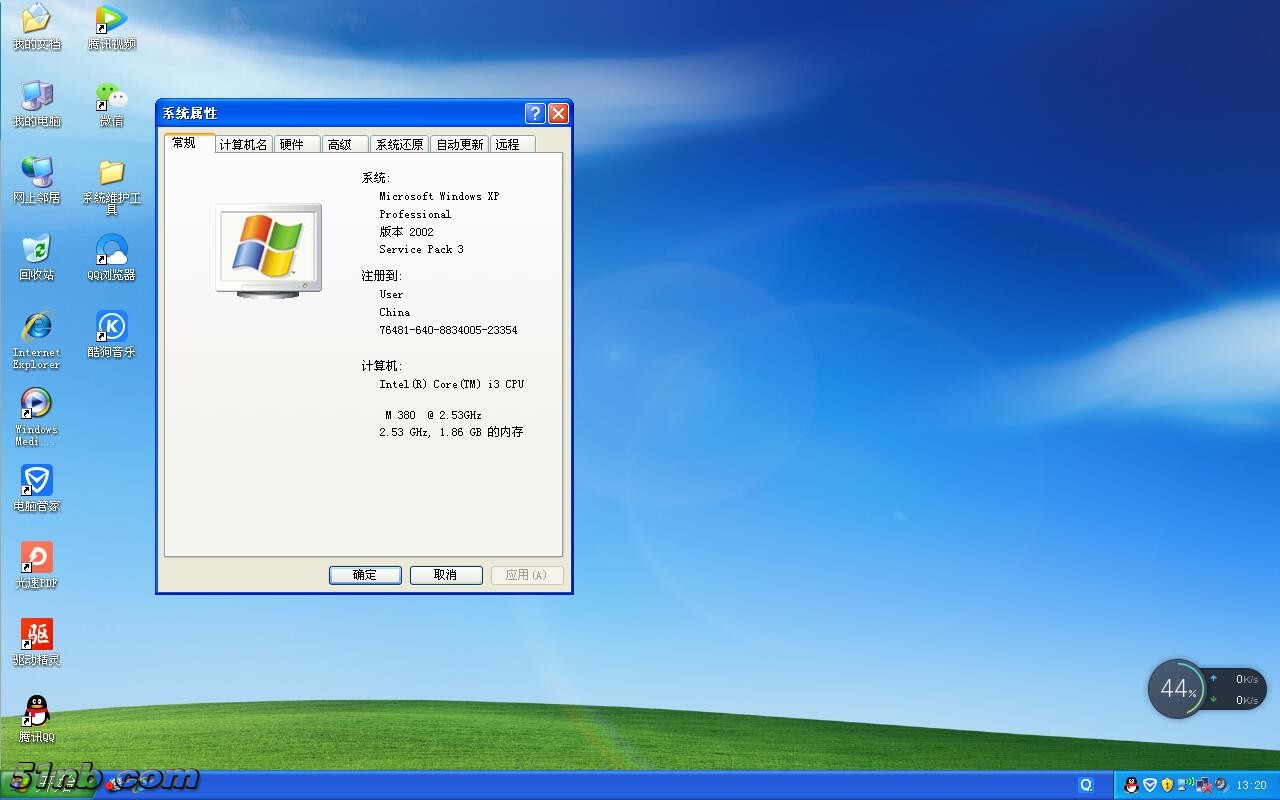Open the WeChat (微信) desktop icon

(111, 98)
